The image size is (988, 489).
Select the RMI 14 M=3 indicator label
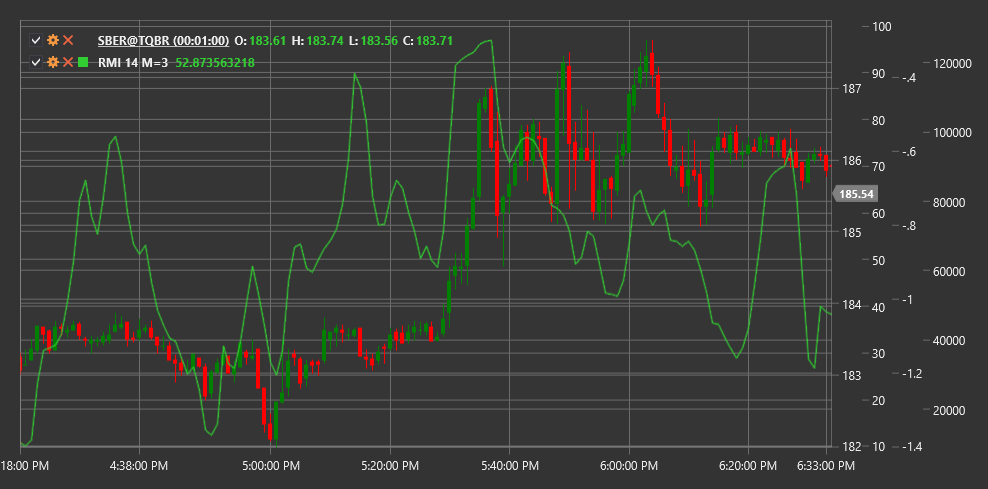click(x=133, y=62)
